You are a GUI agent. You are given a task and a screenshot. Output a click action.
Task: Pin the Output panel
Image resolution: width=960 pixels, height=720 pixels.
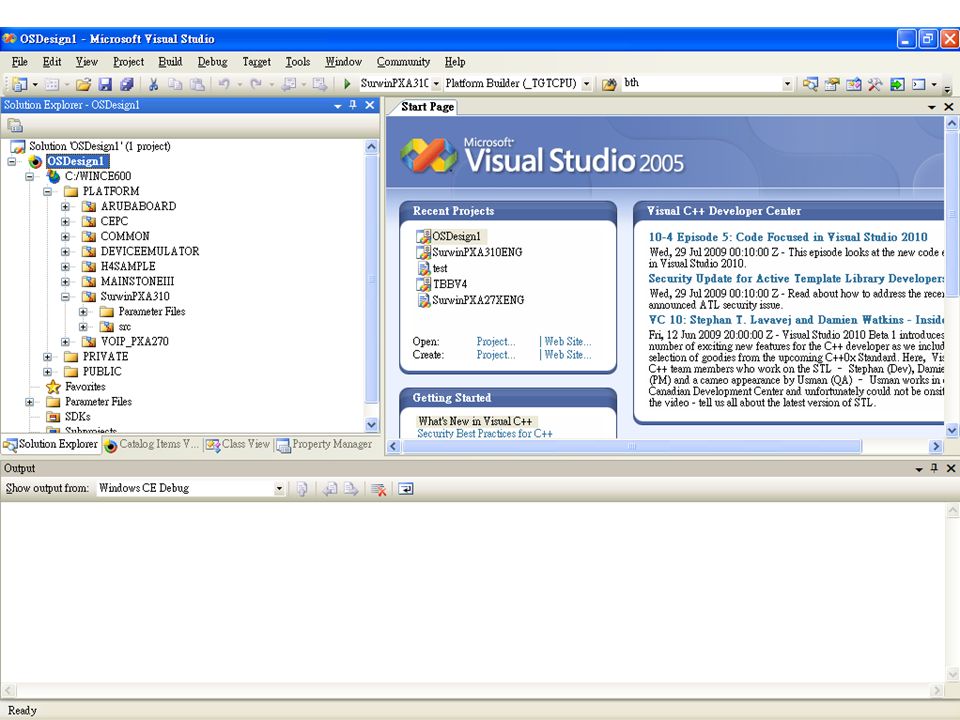coord(934,468)
